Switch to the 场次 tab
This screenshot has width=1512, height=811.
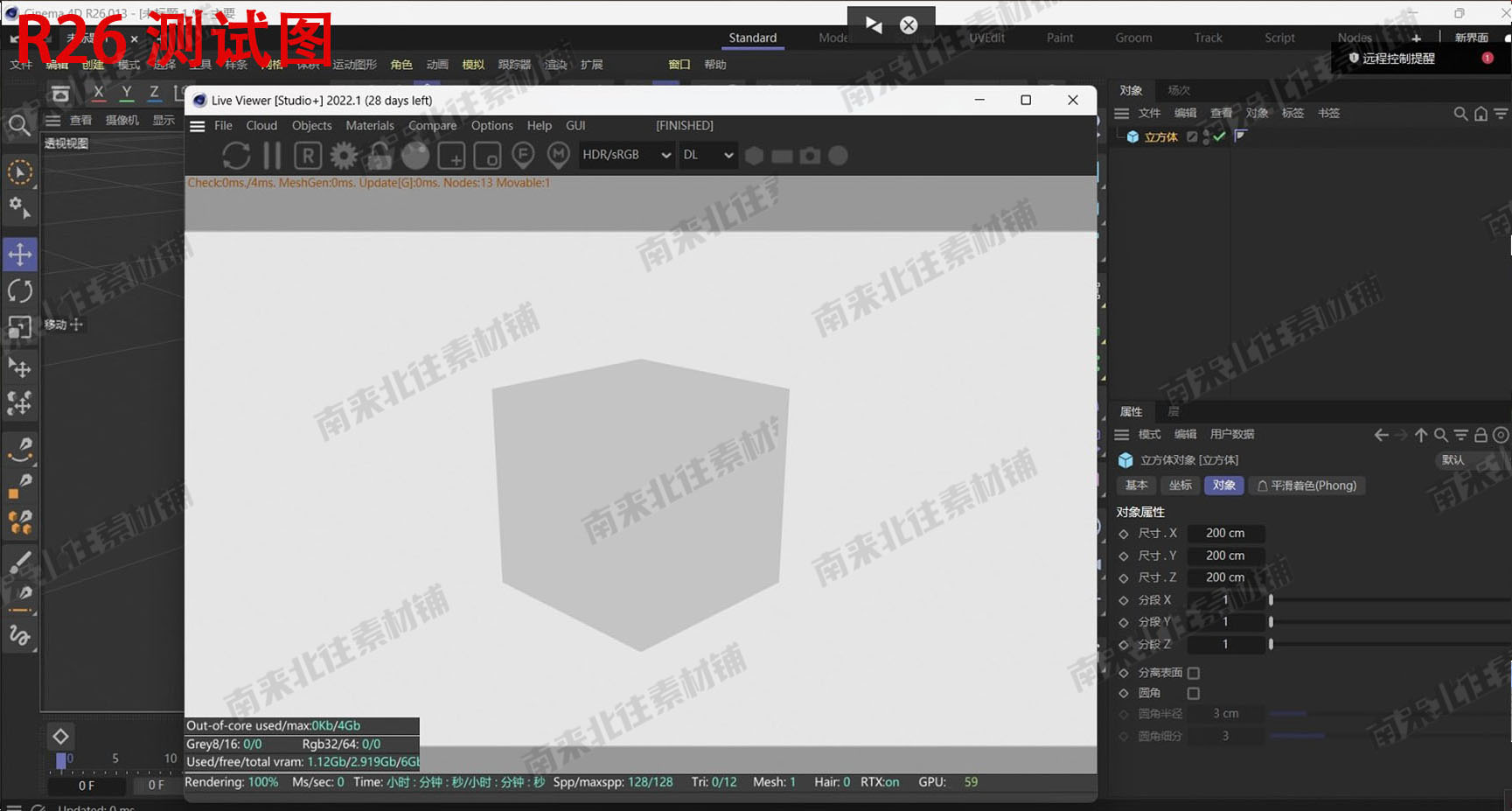click(x=1179, y=90)
